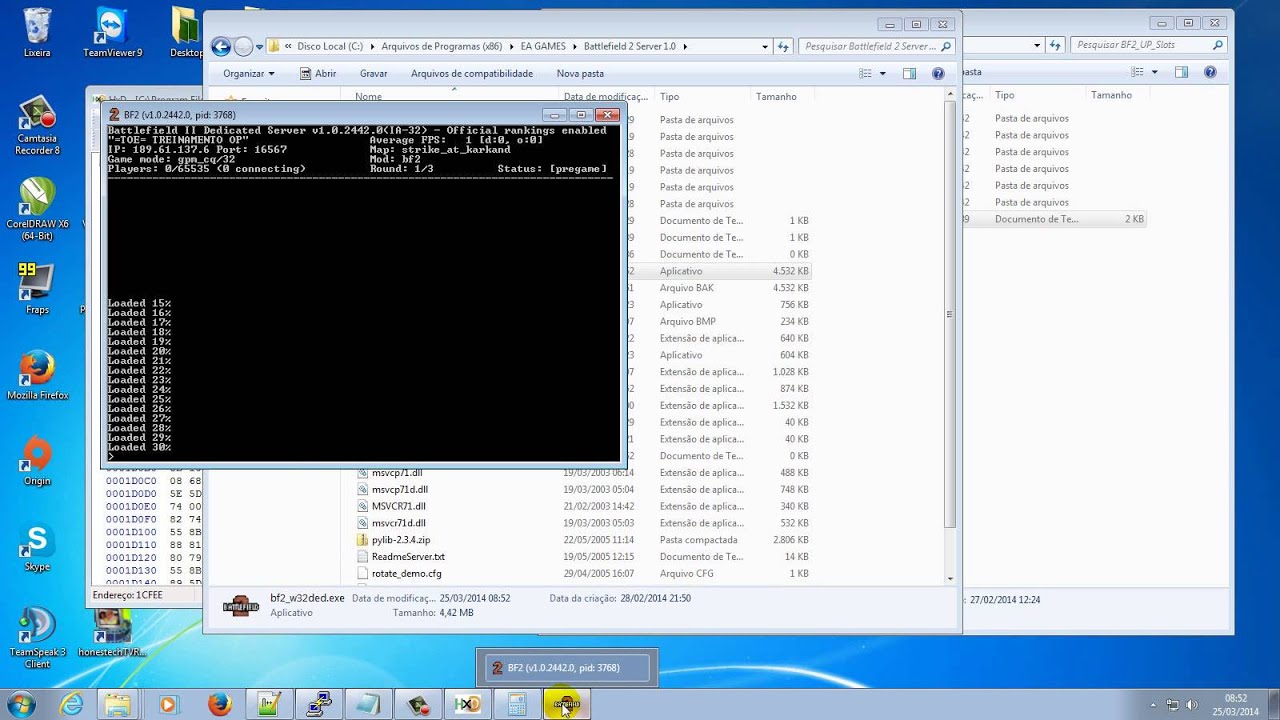1280x720 pixels.
Task: Focus the Pesquisar BF2_UP_Slots search field
Action: tap(1147, 45)
